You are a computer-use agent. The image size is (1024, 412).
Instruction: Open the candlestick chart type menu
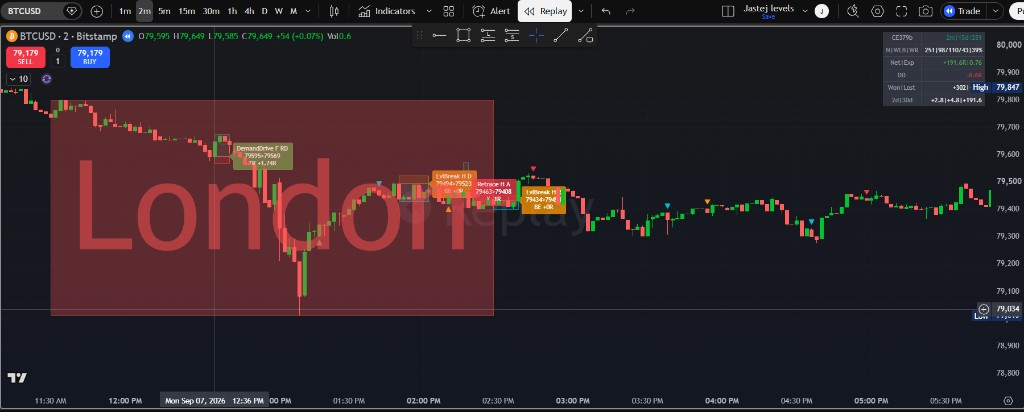click(x=334, y=11)
